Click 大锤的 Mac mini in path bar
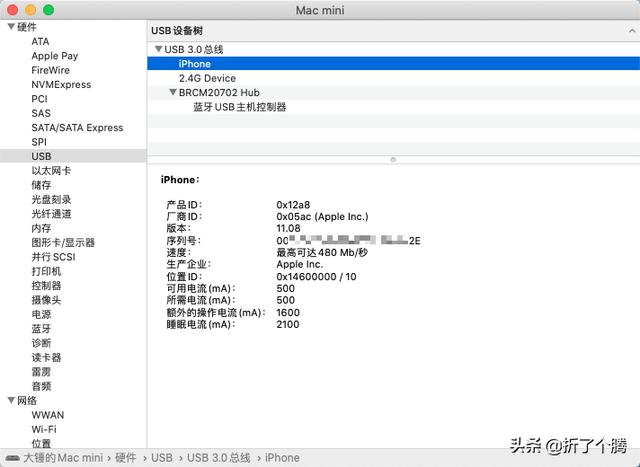Screen dimensions: 640x467 pos(63,458)
